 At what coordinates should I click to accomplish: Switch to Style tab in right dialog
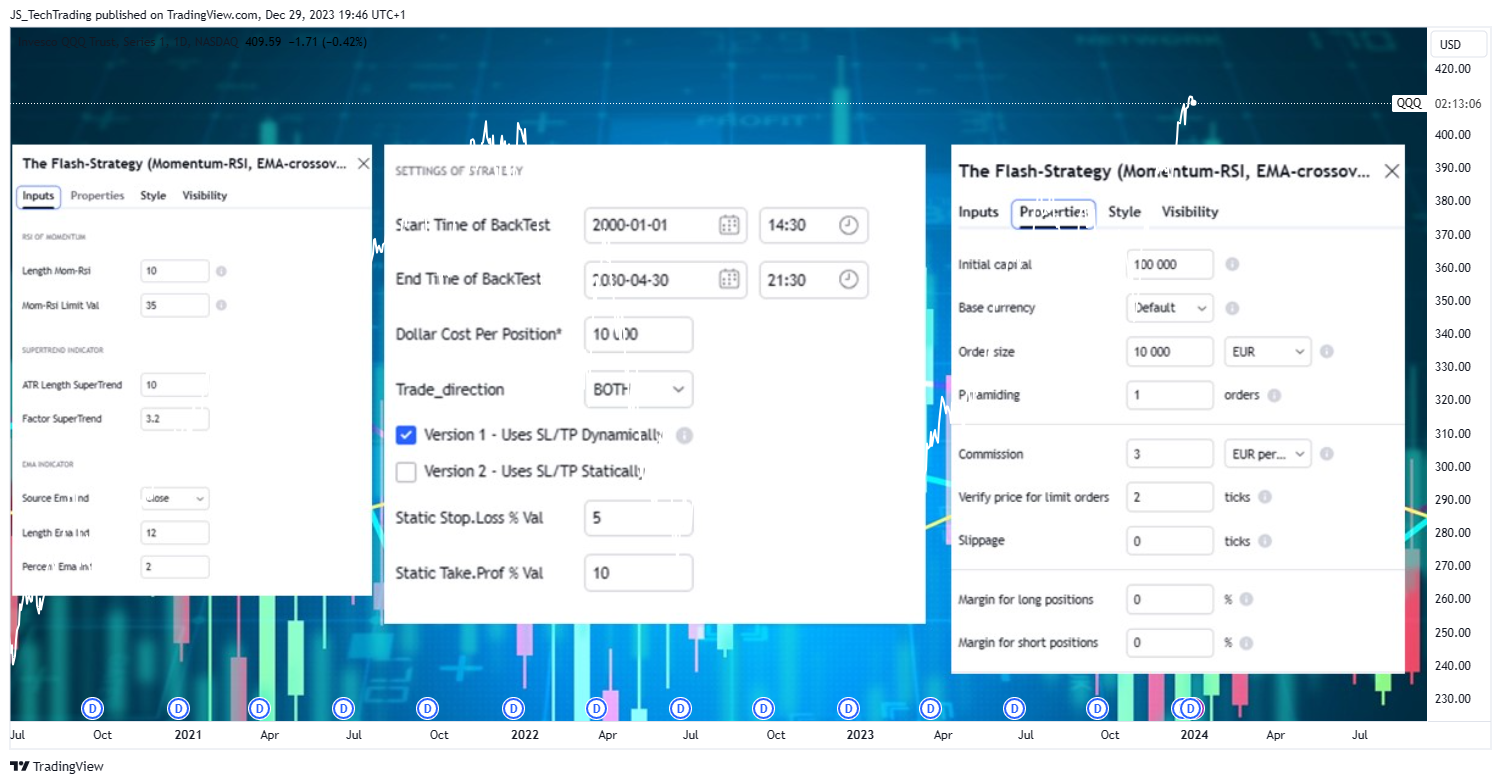pos(1125,212)
